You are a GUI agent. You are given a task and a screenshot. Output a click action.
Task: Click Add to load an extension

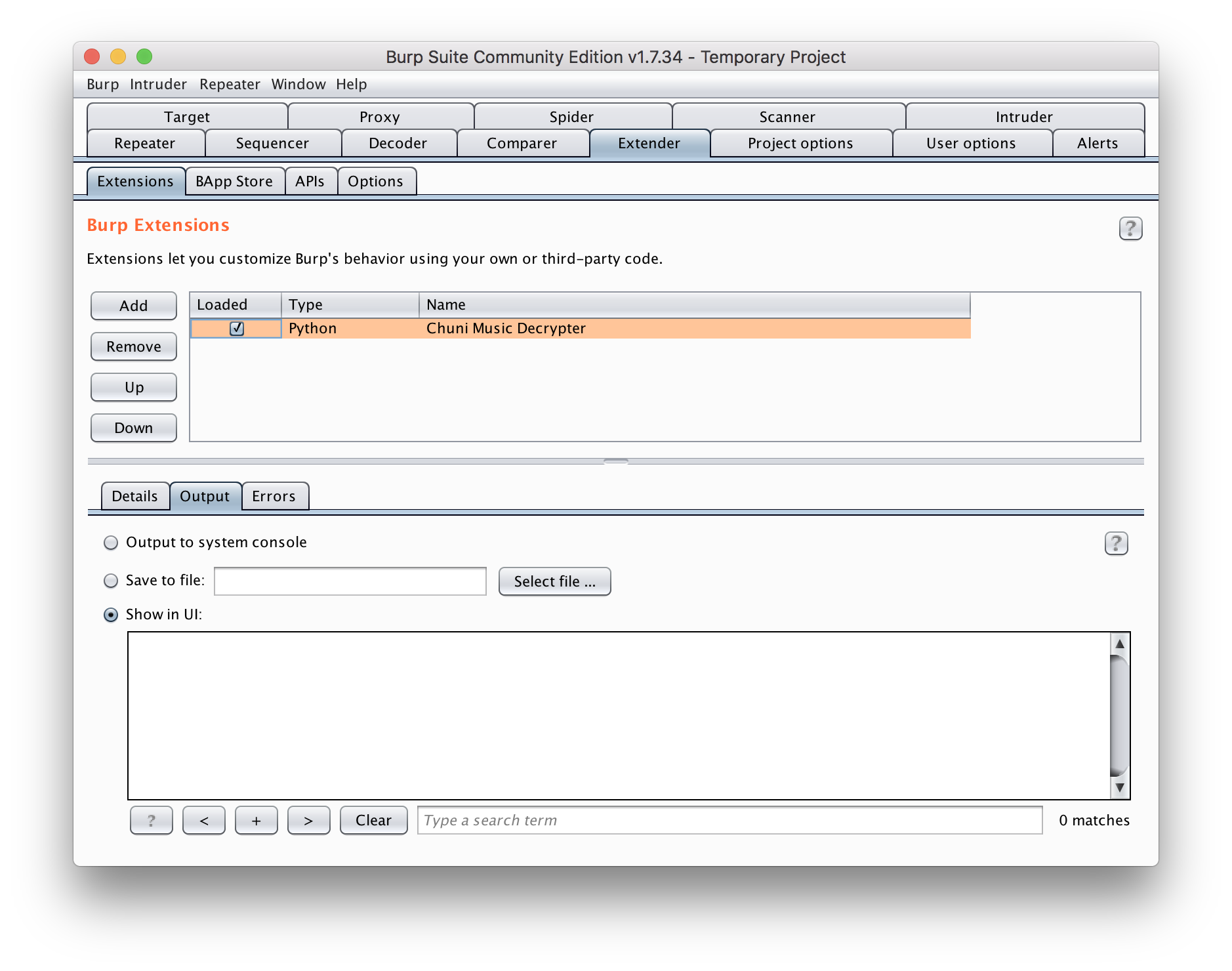[x=134, y=306]
